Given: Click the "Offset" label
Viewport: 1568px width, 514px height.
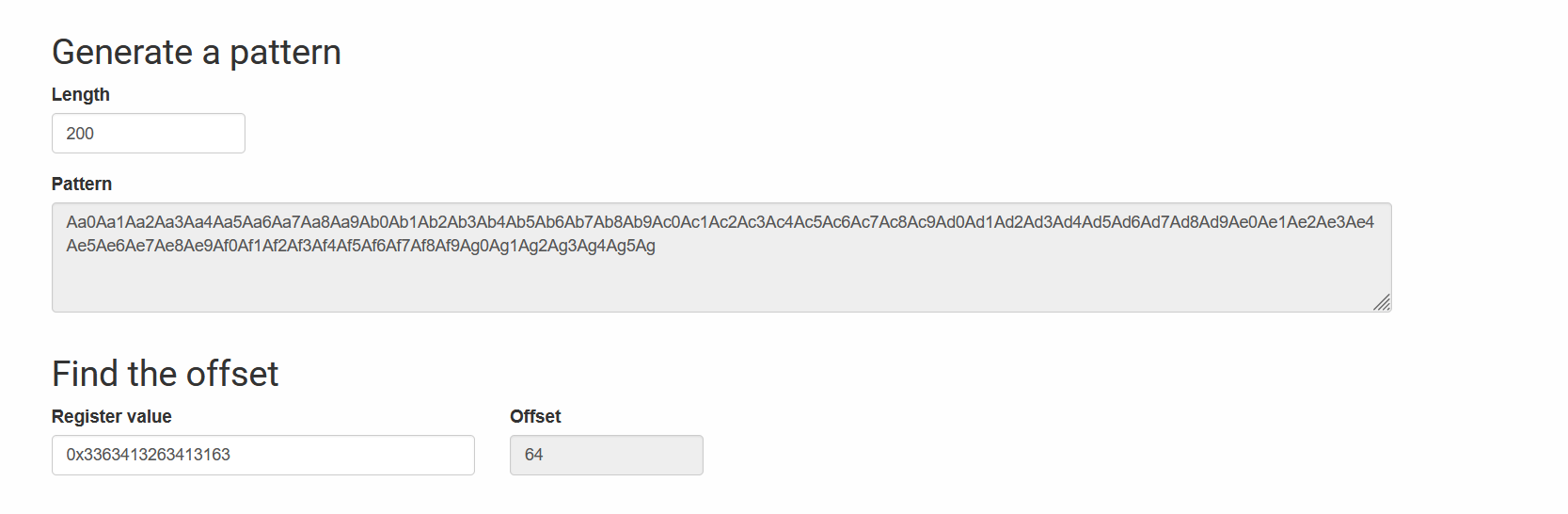Looking at the screenshot, I should 535,417.
